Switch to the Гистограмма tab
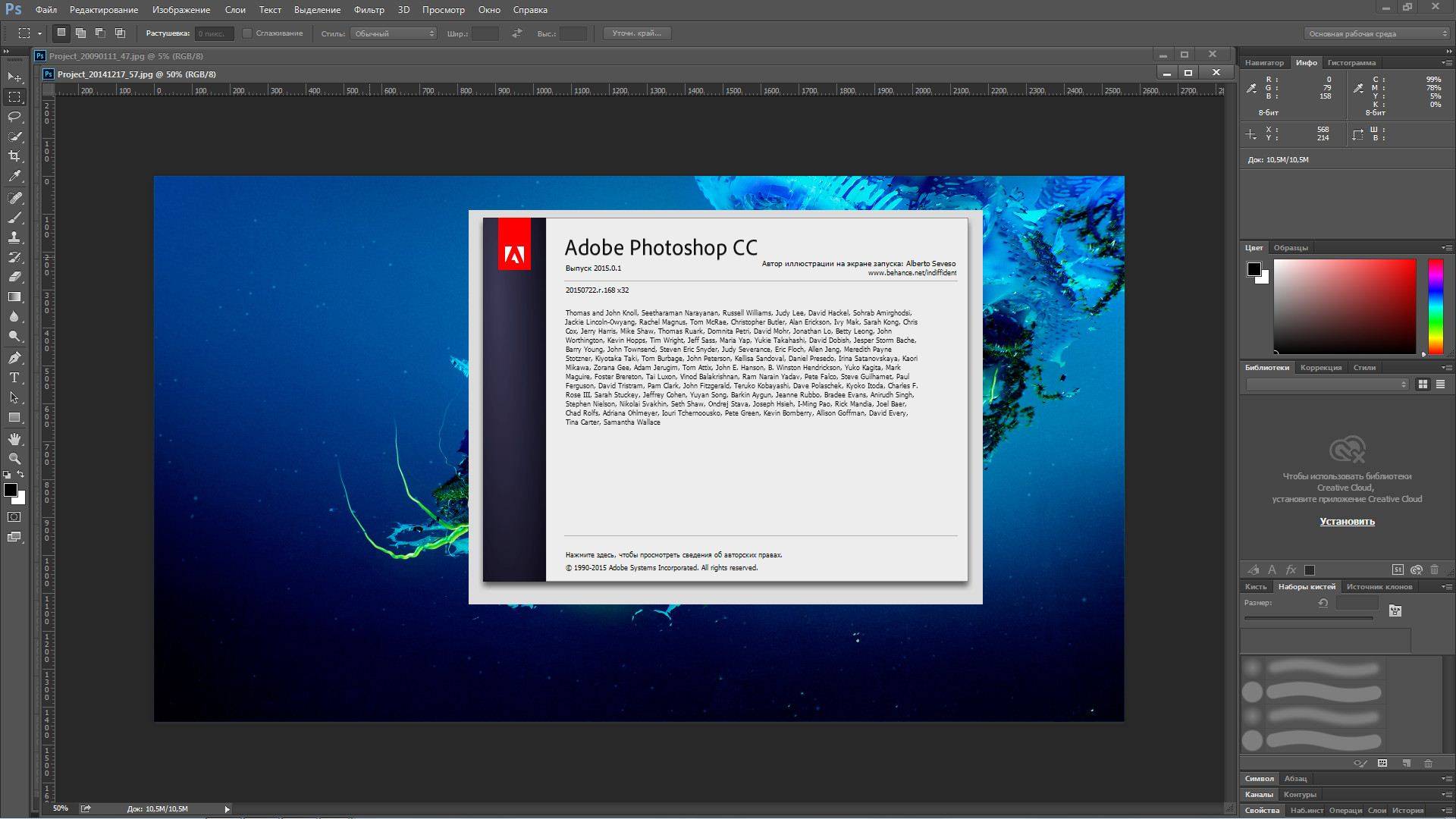Screen dimensions: 1456x819 pos(1351,62)
